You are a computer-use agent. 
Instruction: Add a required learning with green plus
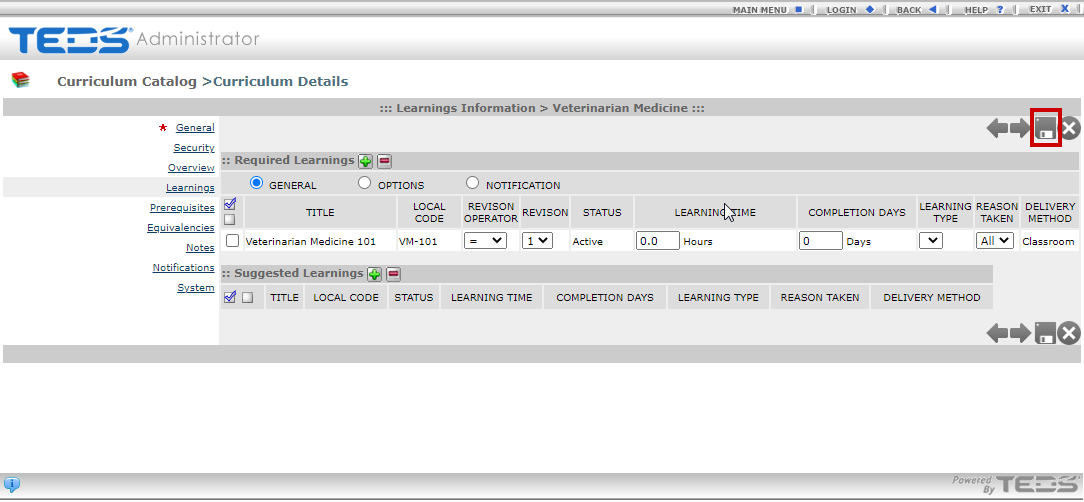coord(366,161)
